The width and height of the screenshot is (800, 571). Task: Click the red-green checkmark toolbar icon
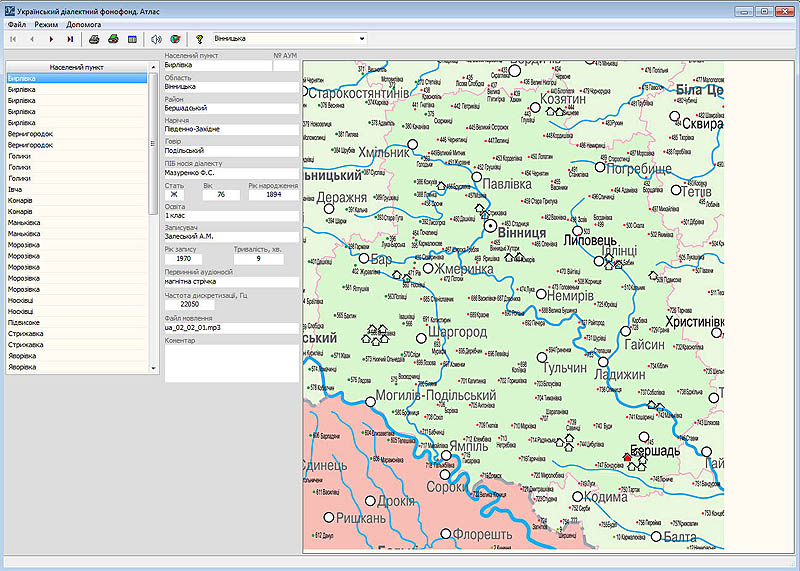click(175, 39)
